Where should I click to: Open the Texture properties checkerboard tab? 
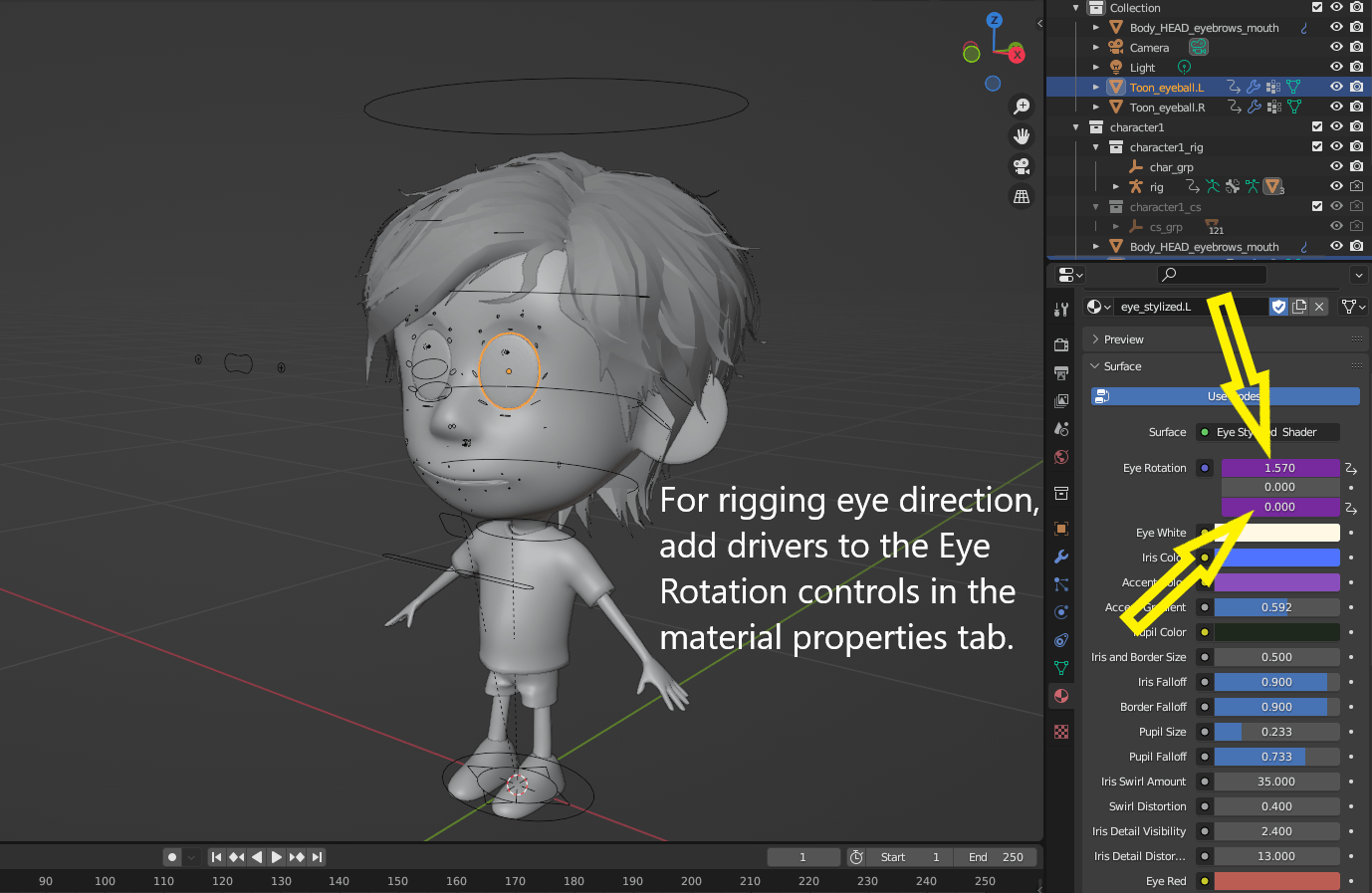1060,730
